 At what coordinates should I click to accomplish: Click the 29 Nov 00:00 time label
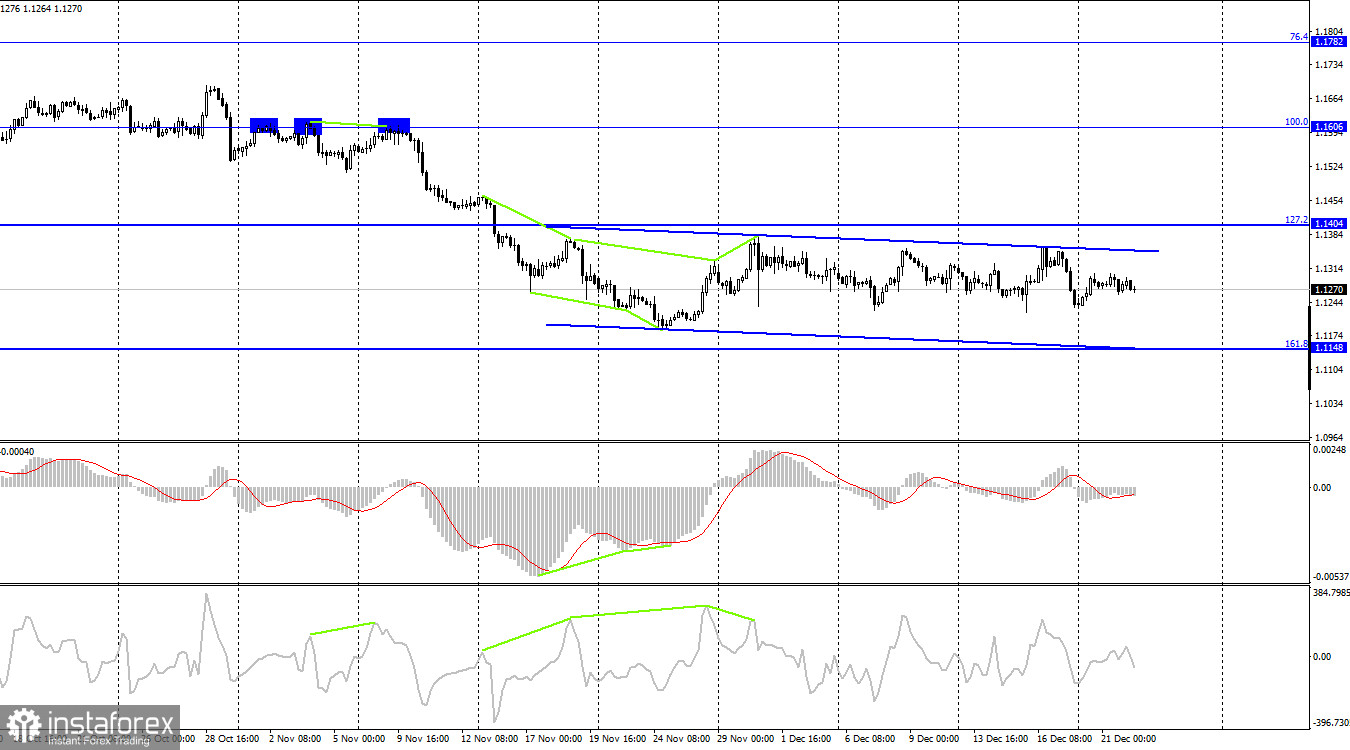(744, 739)
